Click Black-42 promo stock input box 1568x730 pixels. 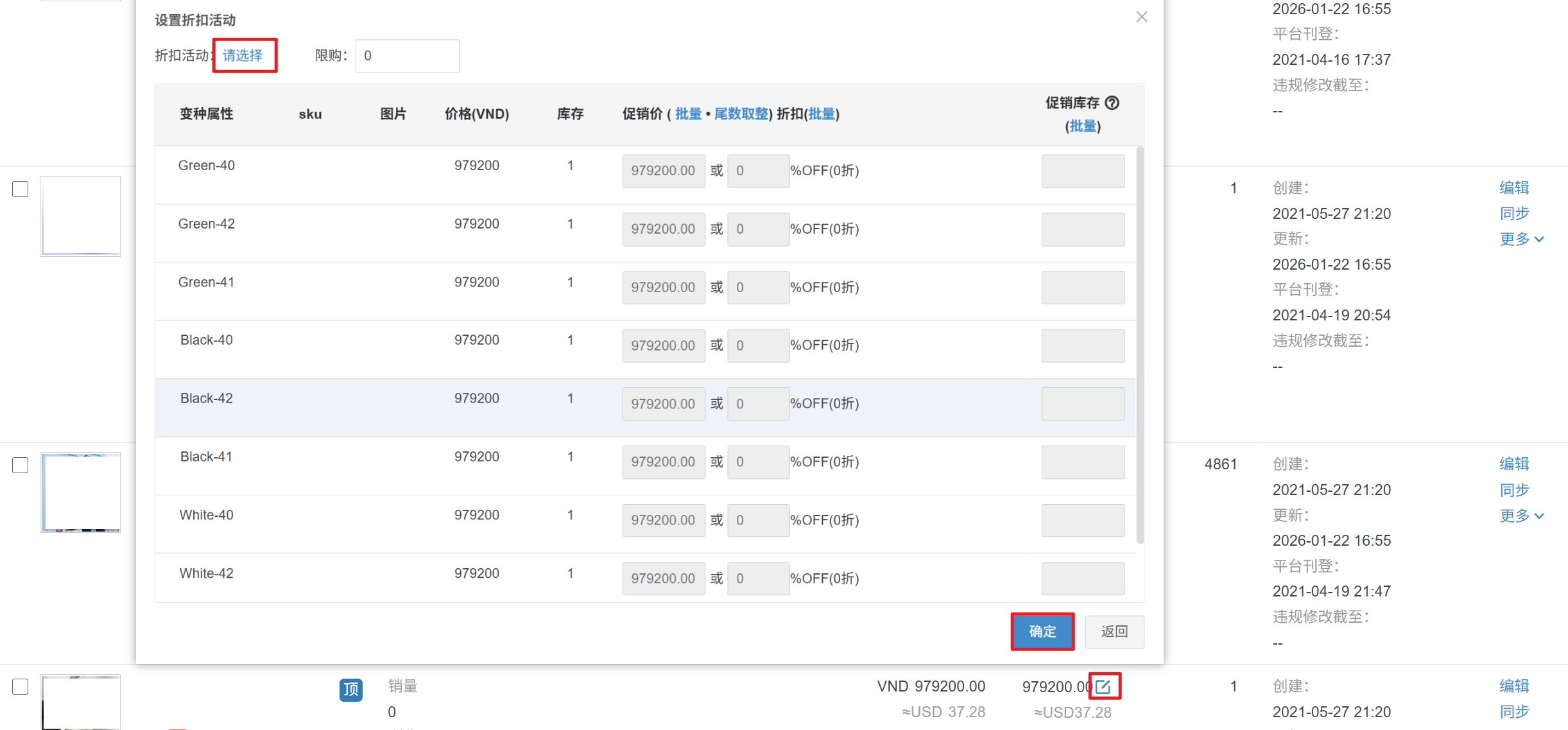pos(1082,404)
